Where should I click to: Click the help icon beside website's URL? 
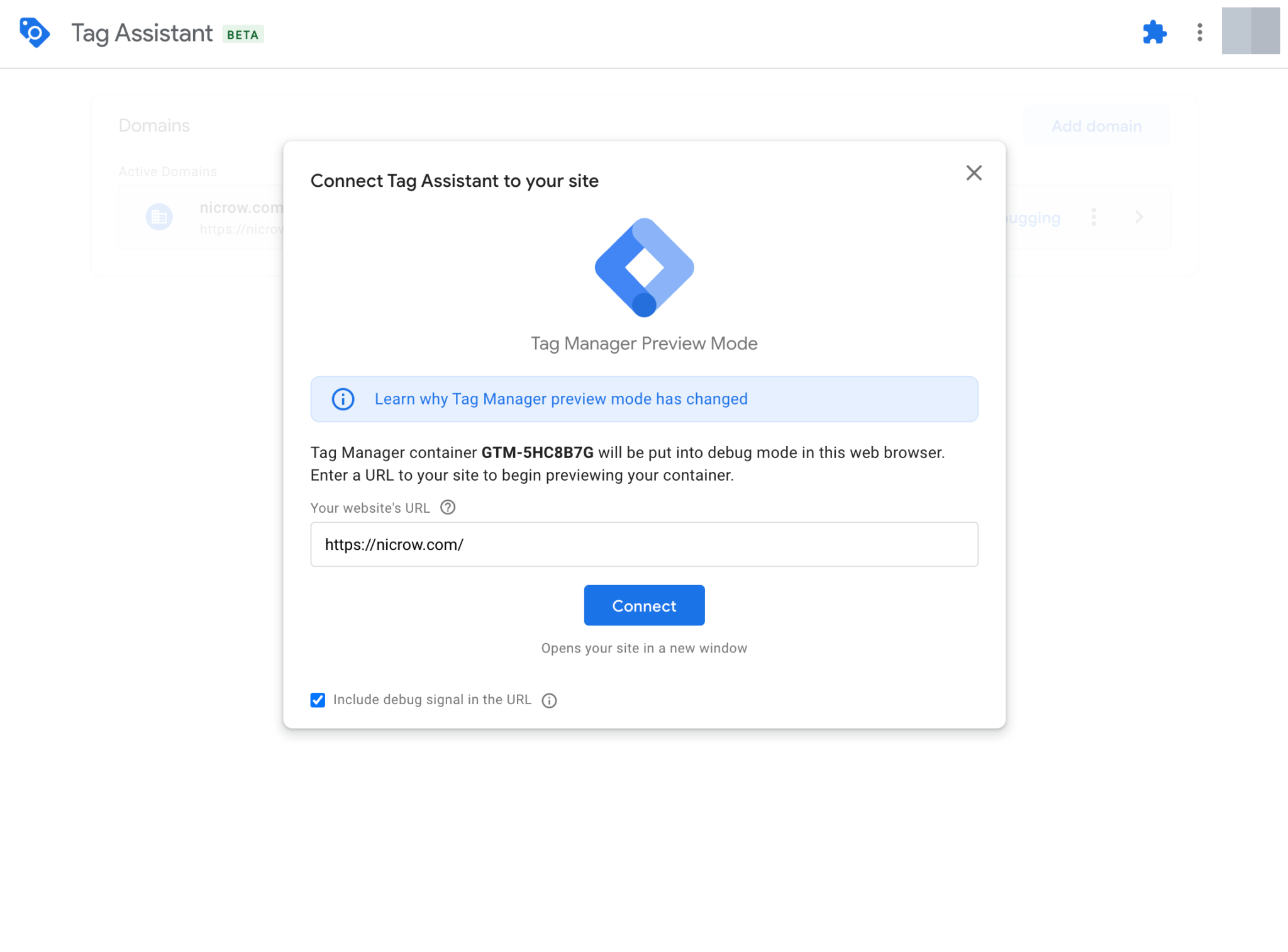[448, 507]
